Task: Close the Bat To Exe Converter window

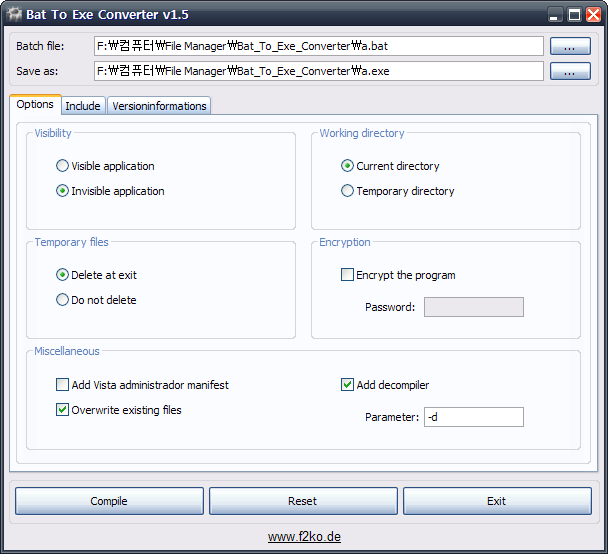Action: coord(594,15)
